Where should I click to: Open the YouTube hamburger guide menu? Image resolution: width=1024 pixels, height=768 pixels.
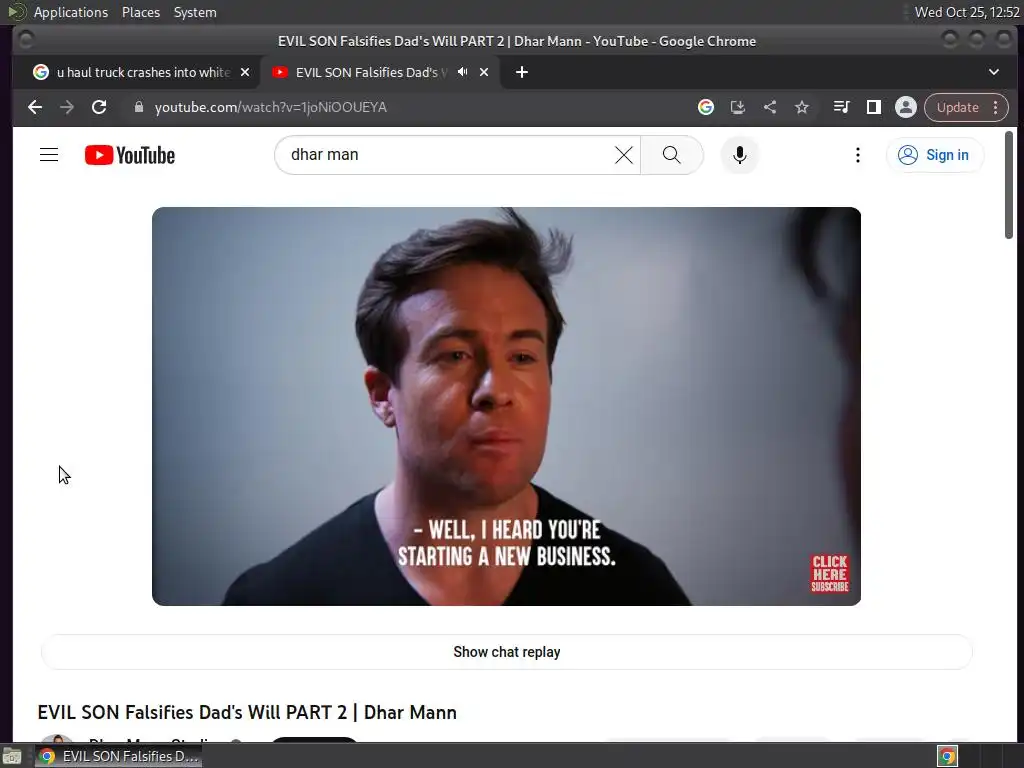[49, 155]
